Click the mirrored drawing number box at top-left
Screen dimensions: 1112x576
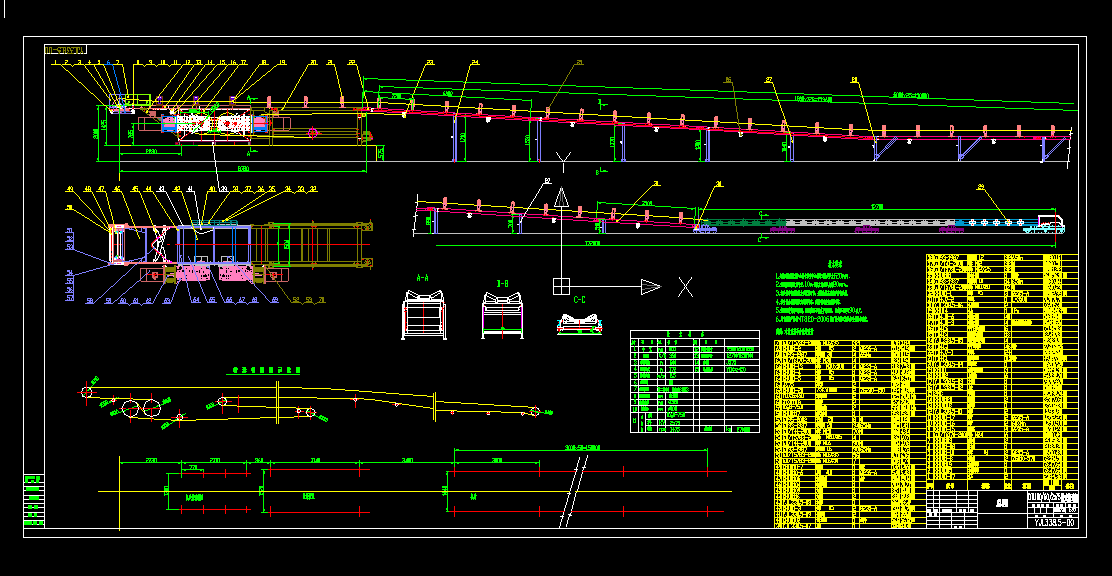click(65, 50)
